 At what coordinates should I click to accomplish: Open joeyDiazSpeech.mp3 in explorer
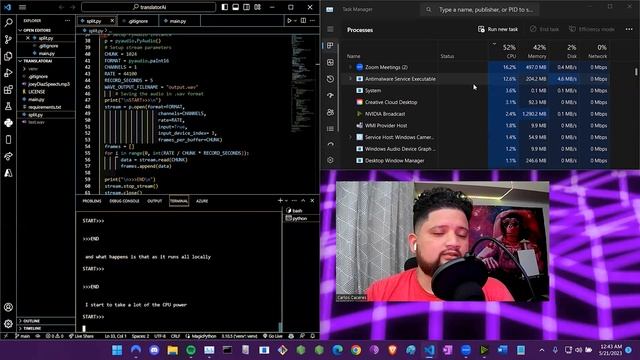(46, 84)
